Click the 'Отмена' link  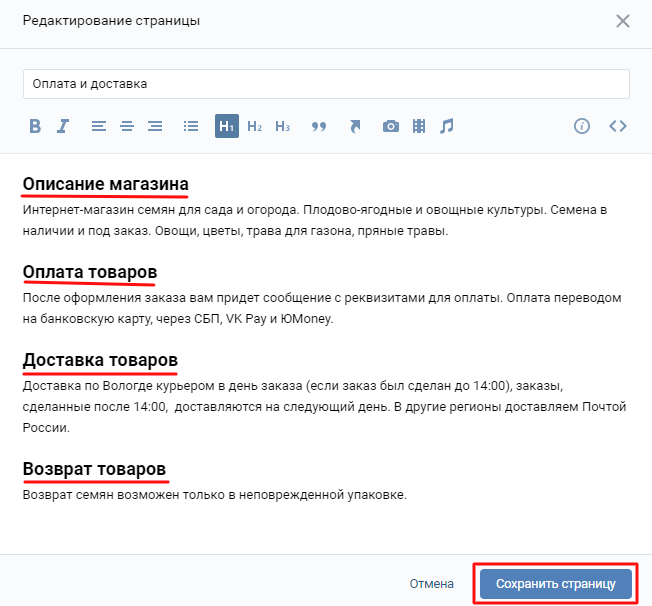(x=432, y=583)
